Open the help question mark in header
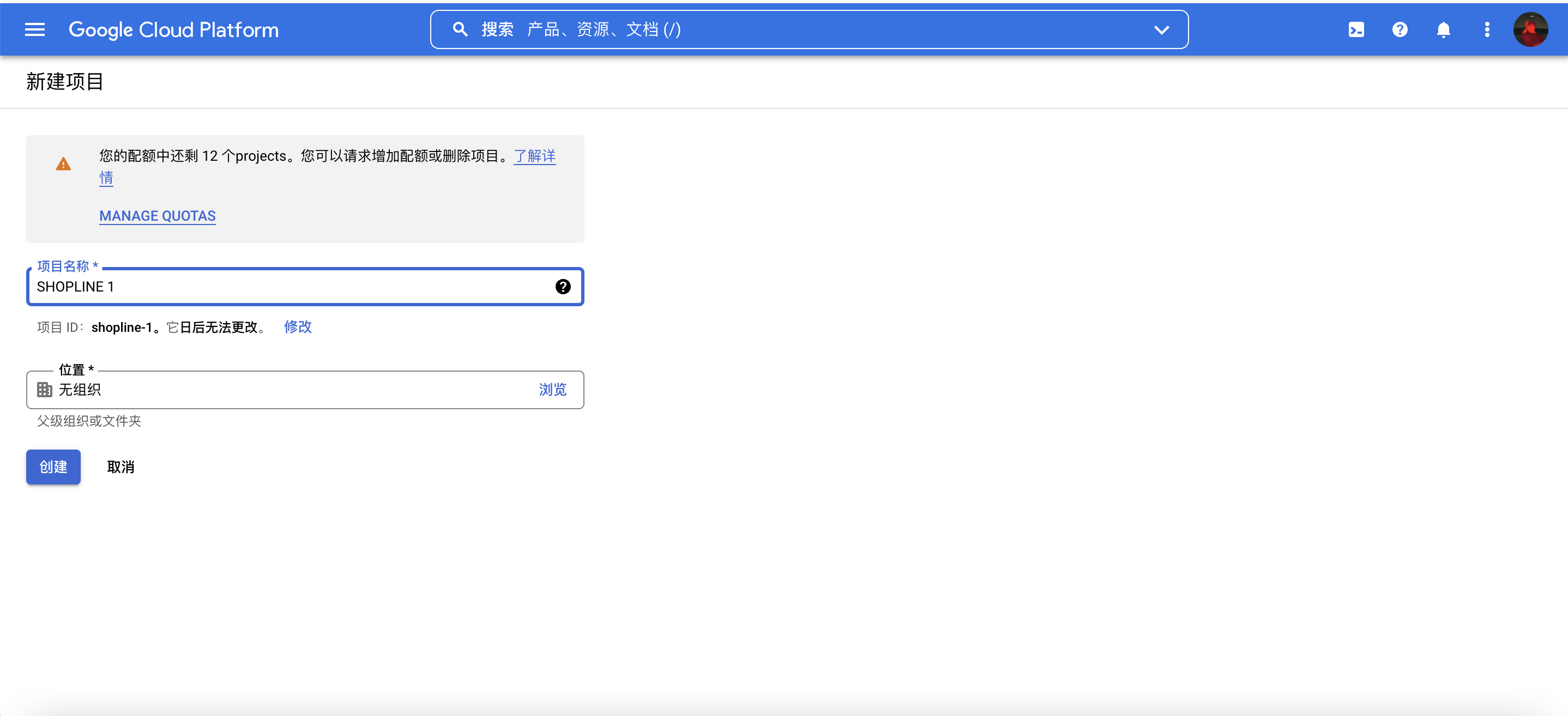The image size is (1568, 716). point(1400,29)
